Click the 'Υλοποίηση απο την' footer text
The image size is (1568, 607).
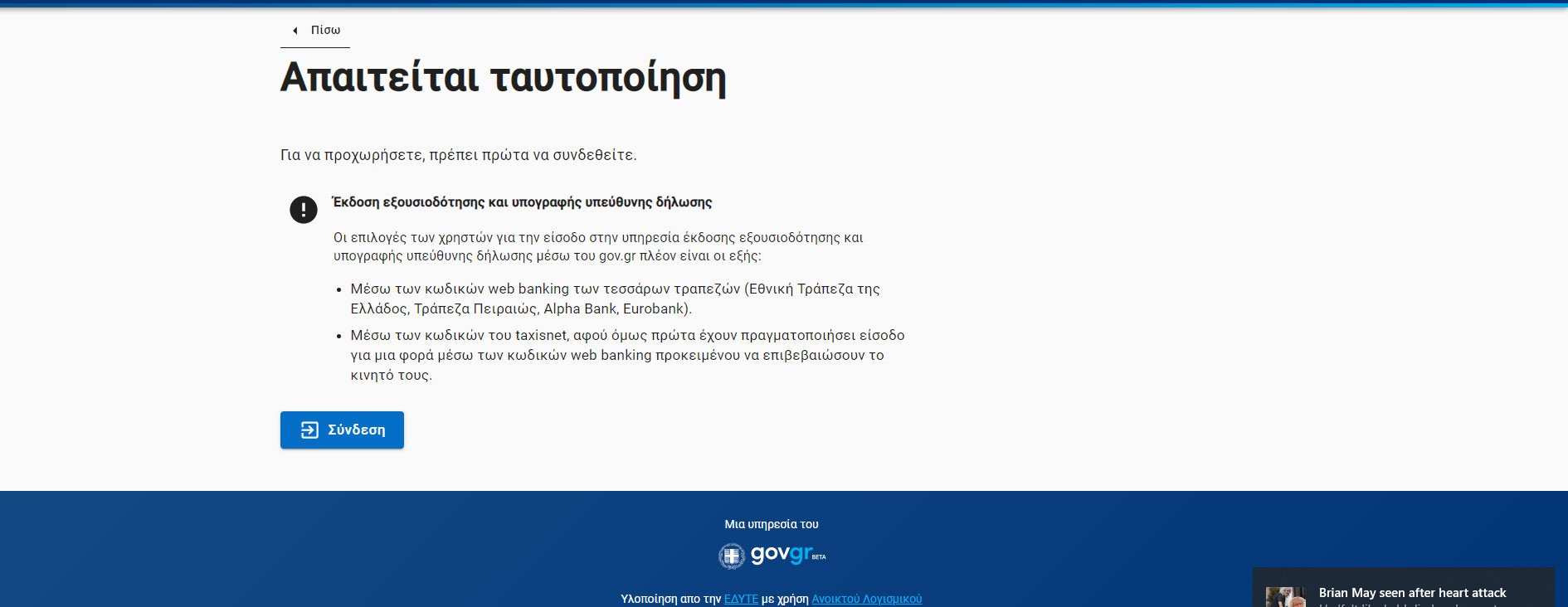[670, 599]
